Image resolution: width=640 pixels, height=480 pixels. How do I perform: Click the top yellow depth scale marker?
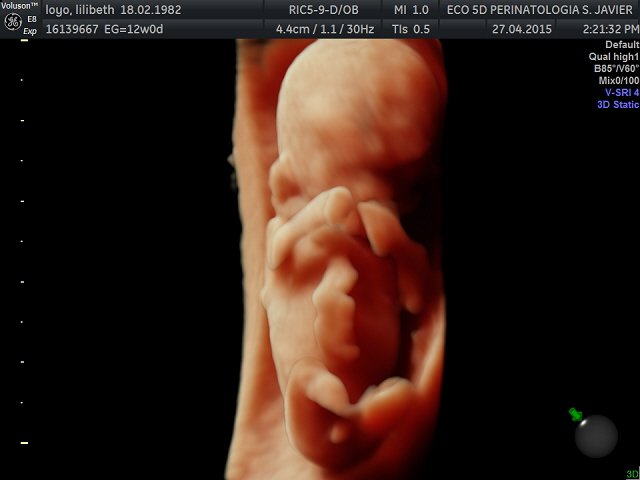24,40
